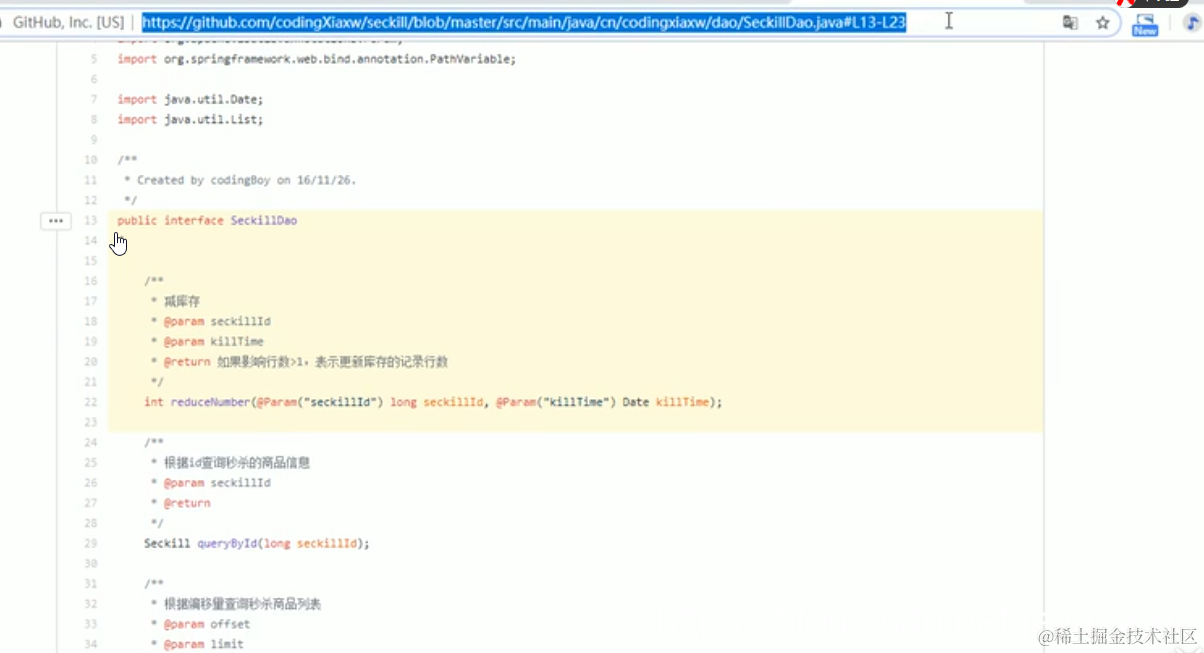Select line number 29
Screen dimensions: 1204x653
(x=91, y=543)
